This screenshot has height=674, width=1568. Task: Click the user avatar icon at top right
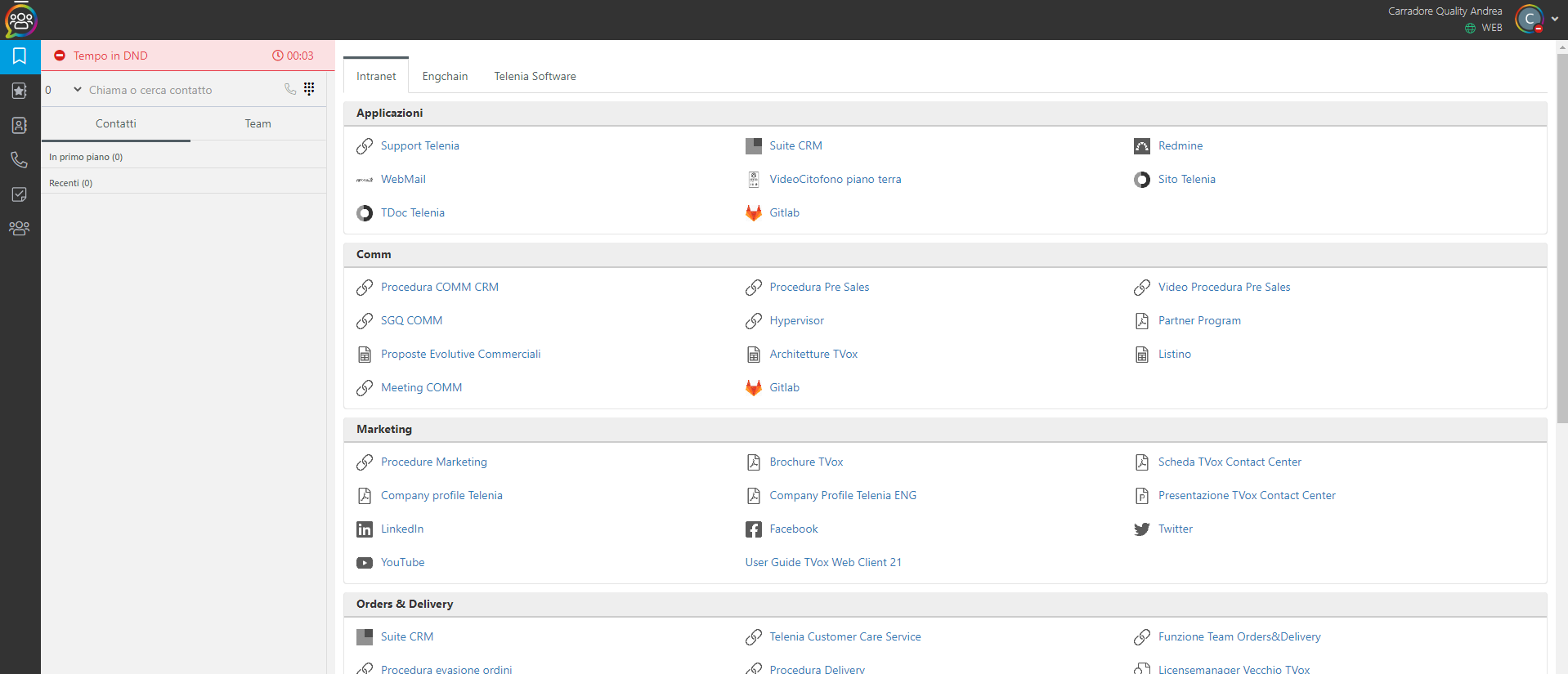pyautogui.click(x=1530, y=19)
